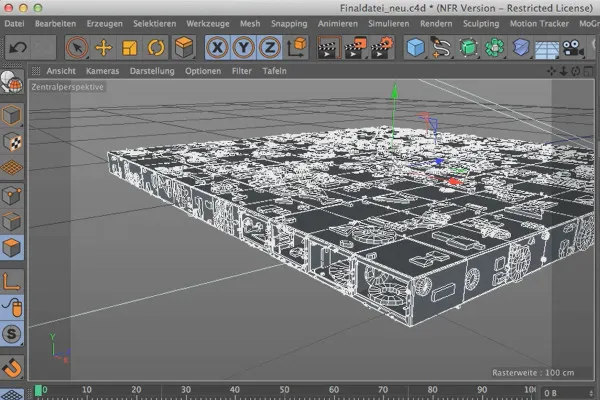This screenshot has height=400, width=600.
Task: Open the render settings
Action: coord(381,48)
